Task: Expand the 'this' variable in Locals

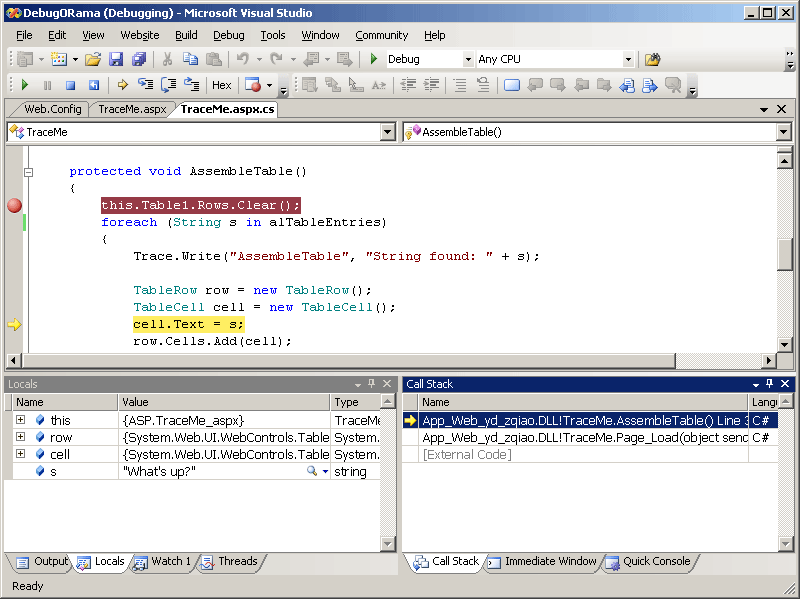Action: 20,420
